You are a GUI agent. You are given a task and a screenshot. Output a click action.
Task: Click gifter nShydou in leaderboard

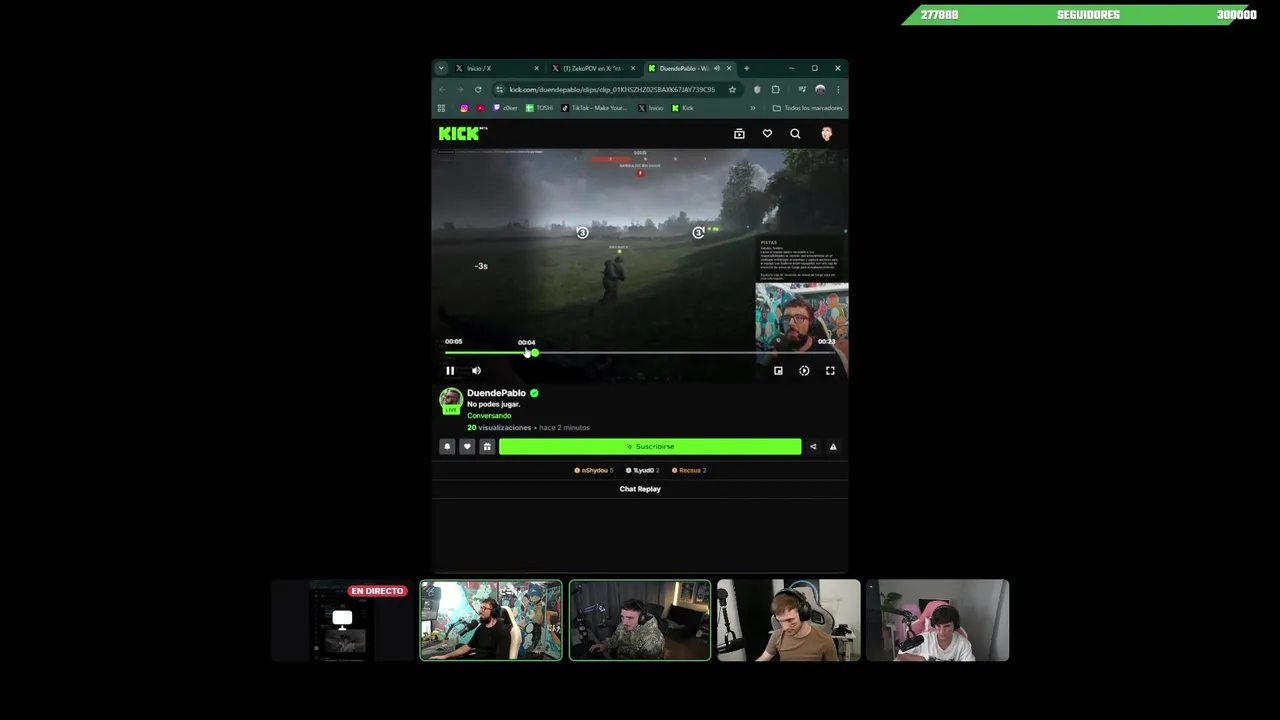[x=594, y=470]
